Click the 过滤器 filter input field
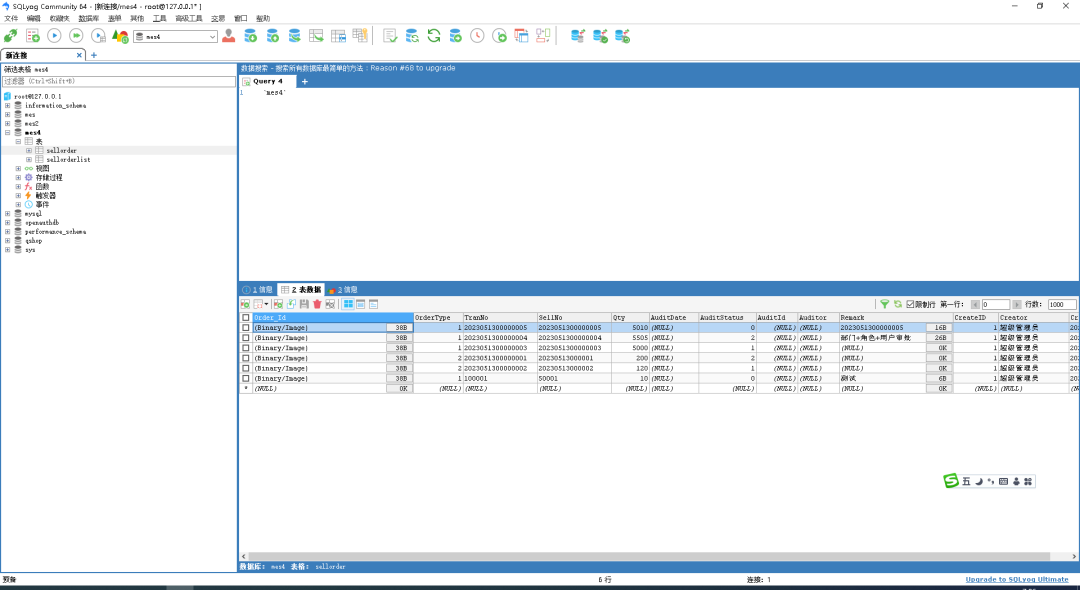 [118, 81]
